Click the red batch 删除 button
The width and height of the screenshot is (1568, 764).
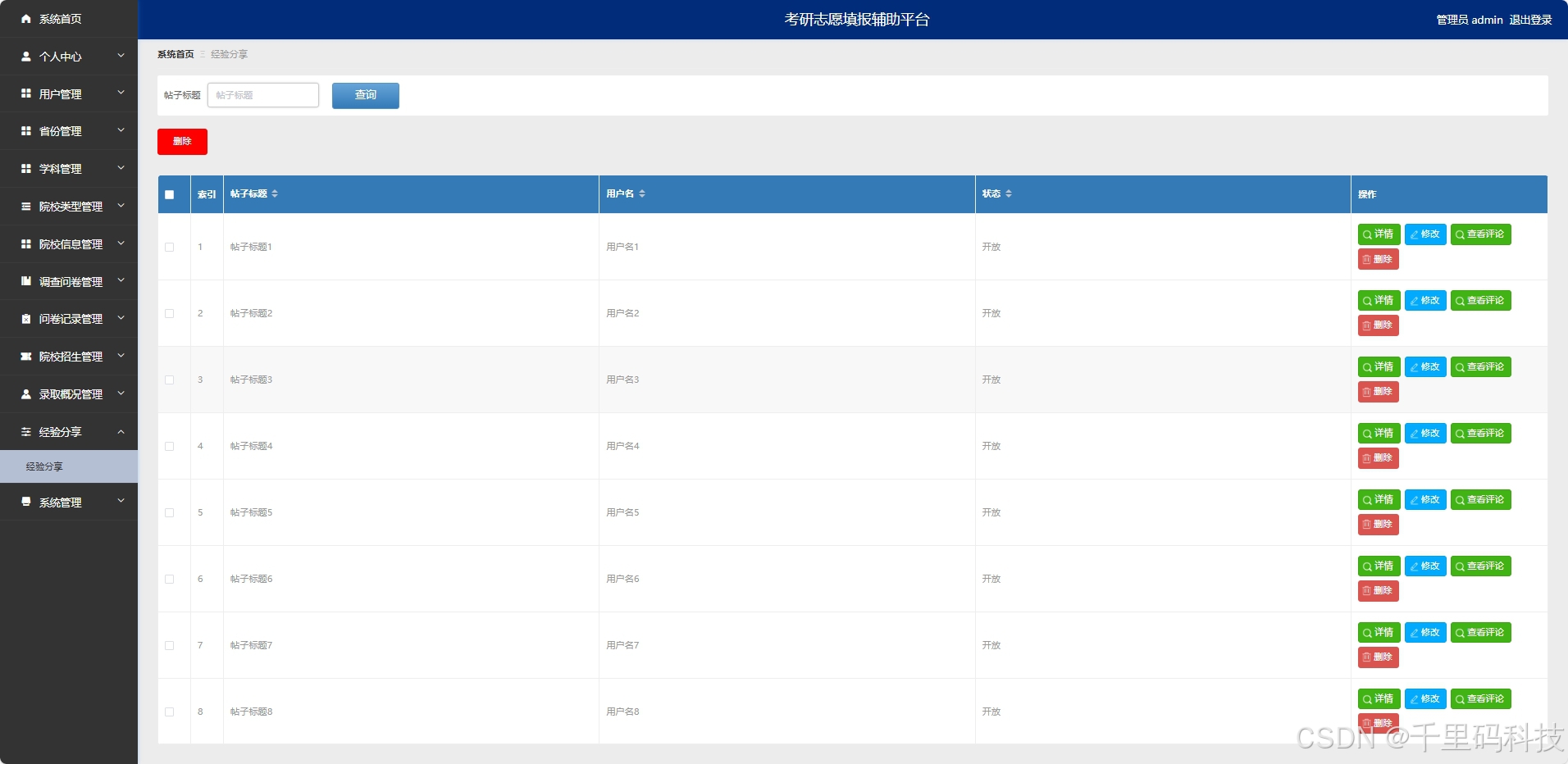click(182, 142)
